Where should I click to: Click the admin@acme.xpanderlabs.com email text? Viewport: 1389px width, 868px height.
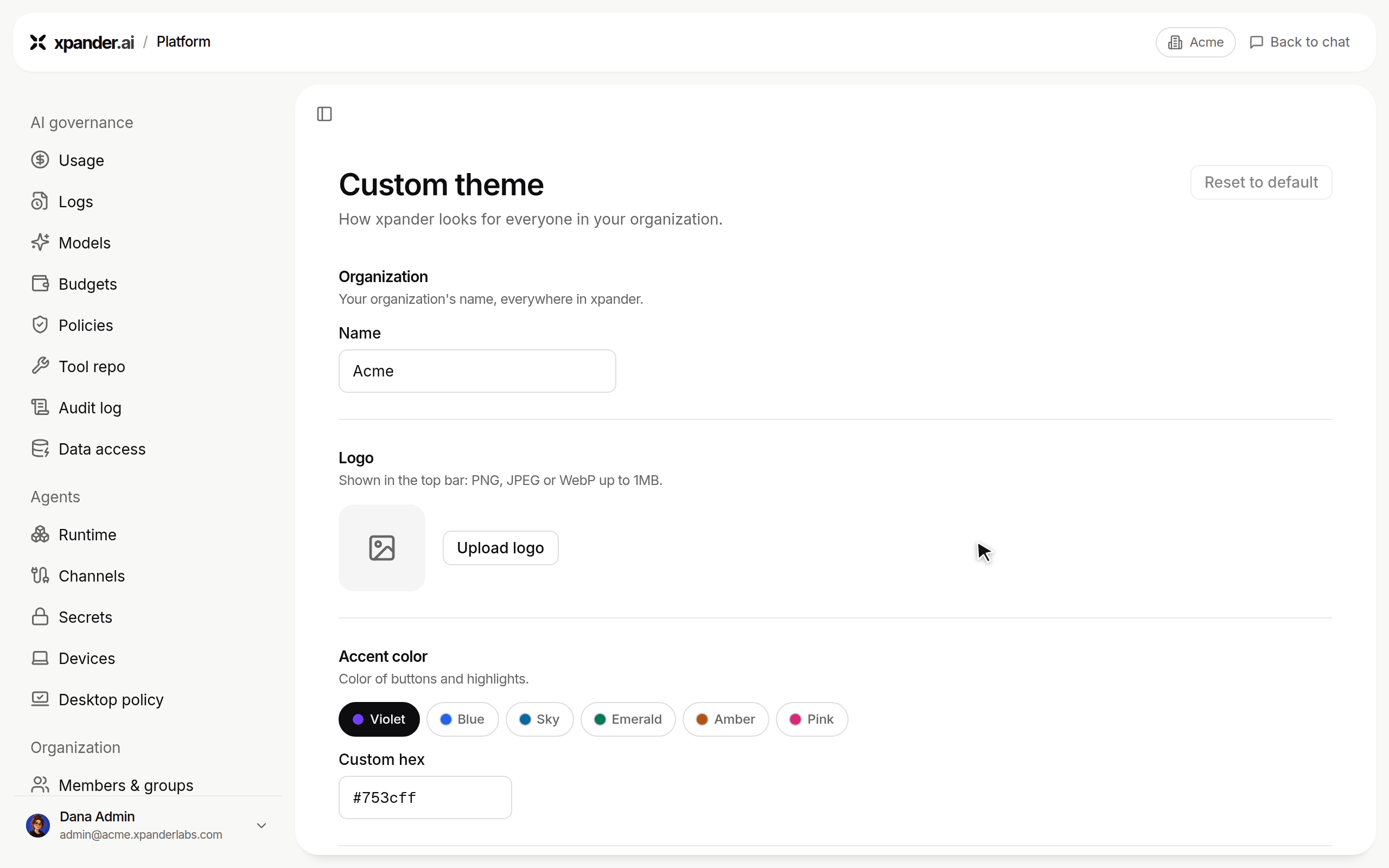(141, 835)
